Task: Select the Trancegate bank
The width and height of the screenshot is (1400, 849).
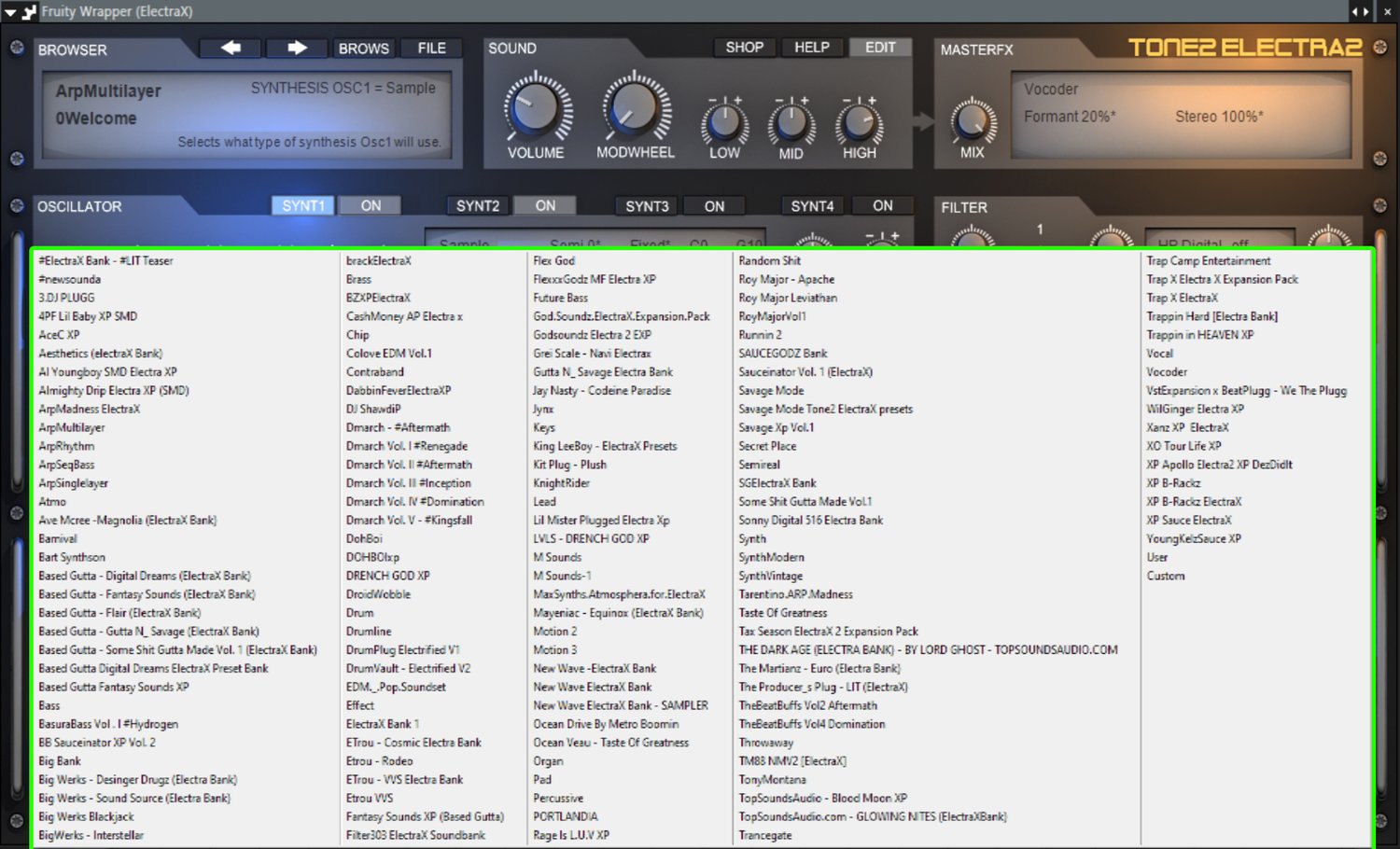Action: coord(764,836)
